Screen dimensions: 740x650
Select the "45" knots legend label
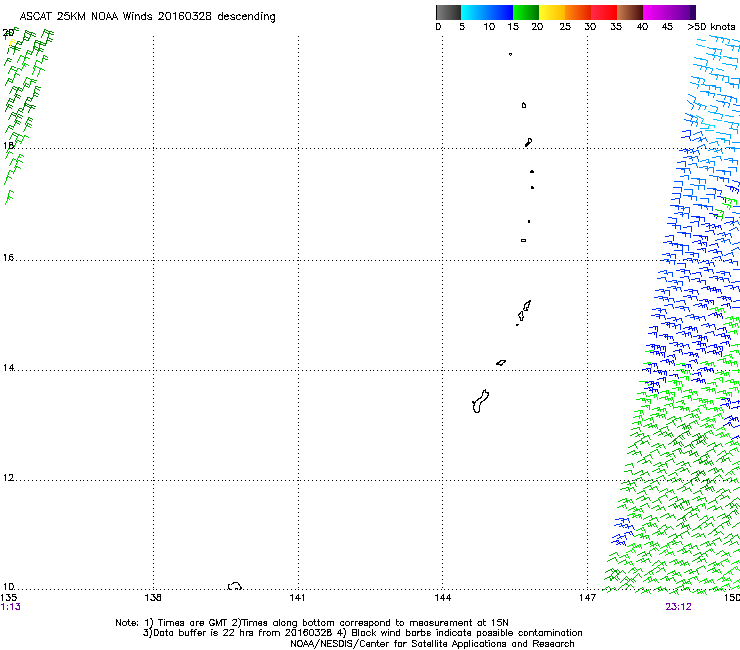point(667,27)
